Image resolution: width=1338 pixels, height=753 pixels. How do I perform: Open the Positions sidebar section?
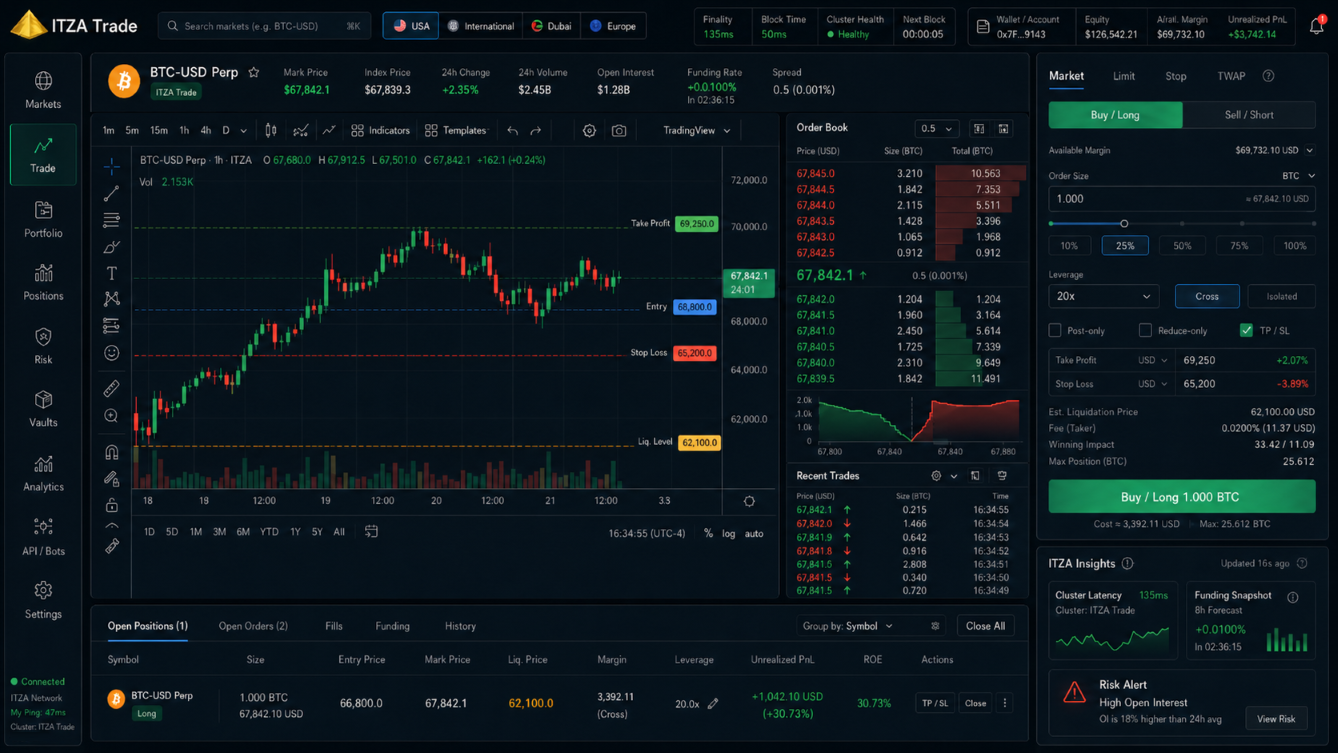coord(43,283)
